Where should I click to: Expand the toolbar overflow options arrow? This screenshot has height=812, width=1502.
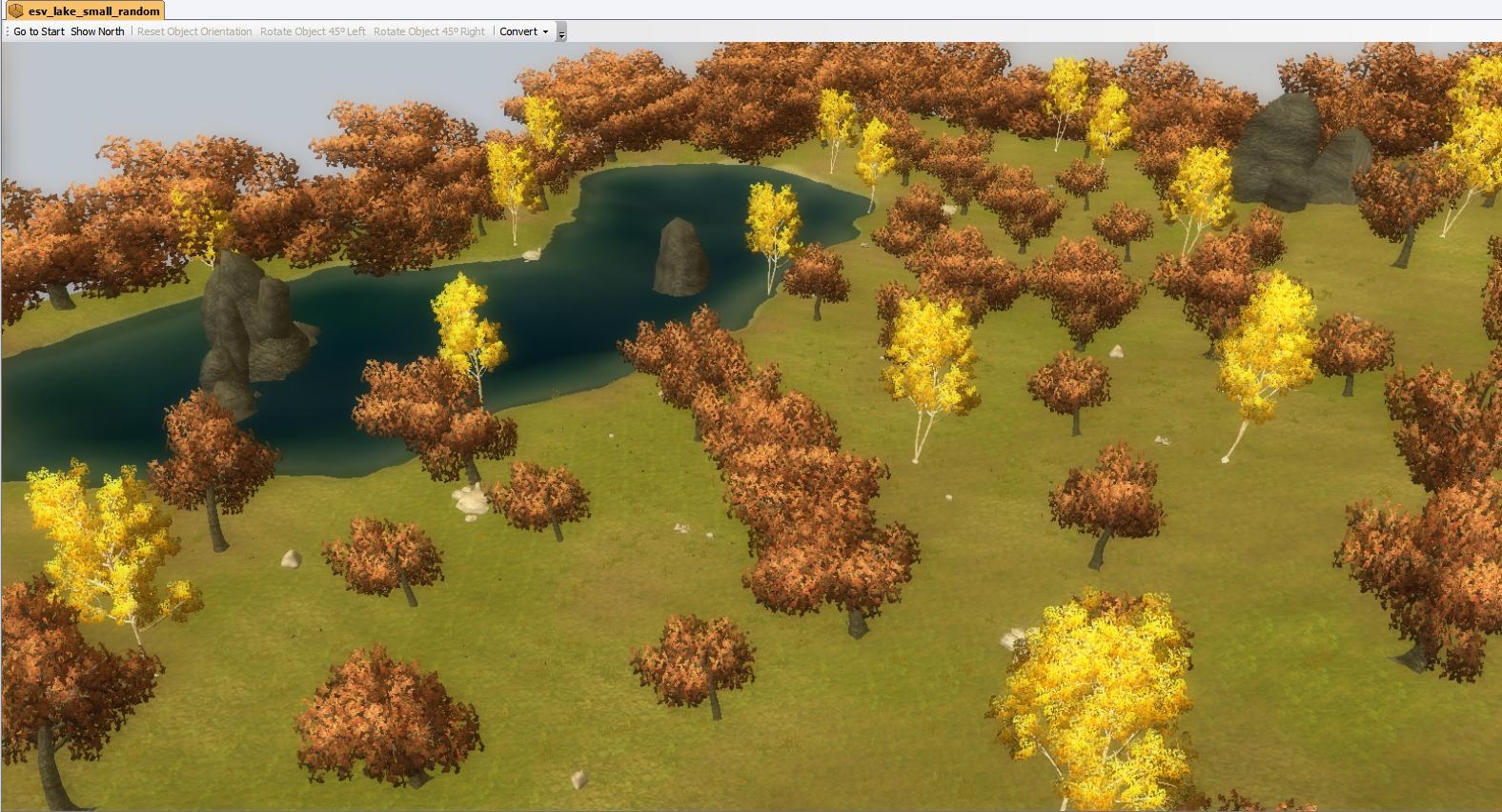tap(561, 33)
